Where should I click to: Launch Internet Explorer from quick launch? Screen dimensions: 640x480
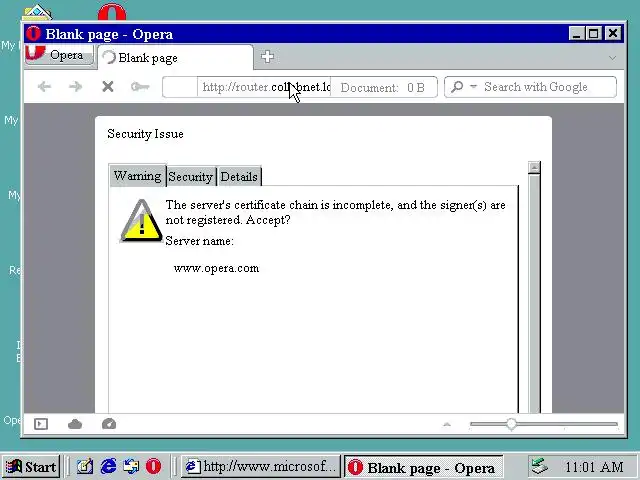click(108, 466)
